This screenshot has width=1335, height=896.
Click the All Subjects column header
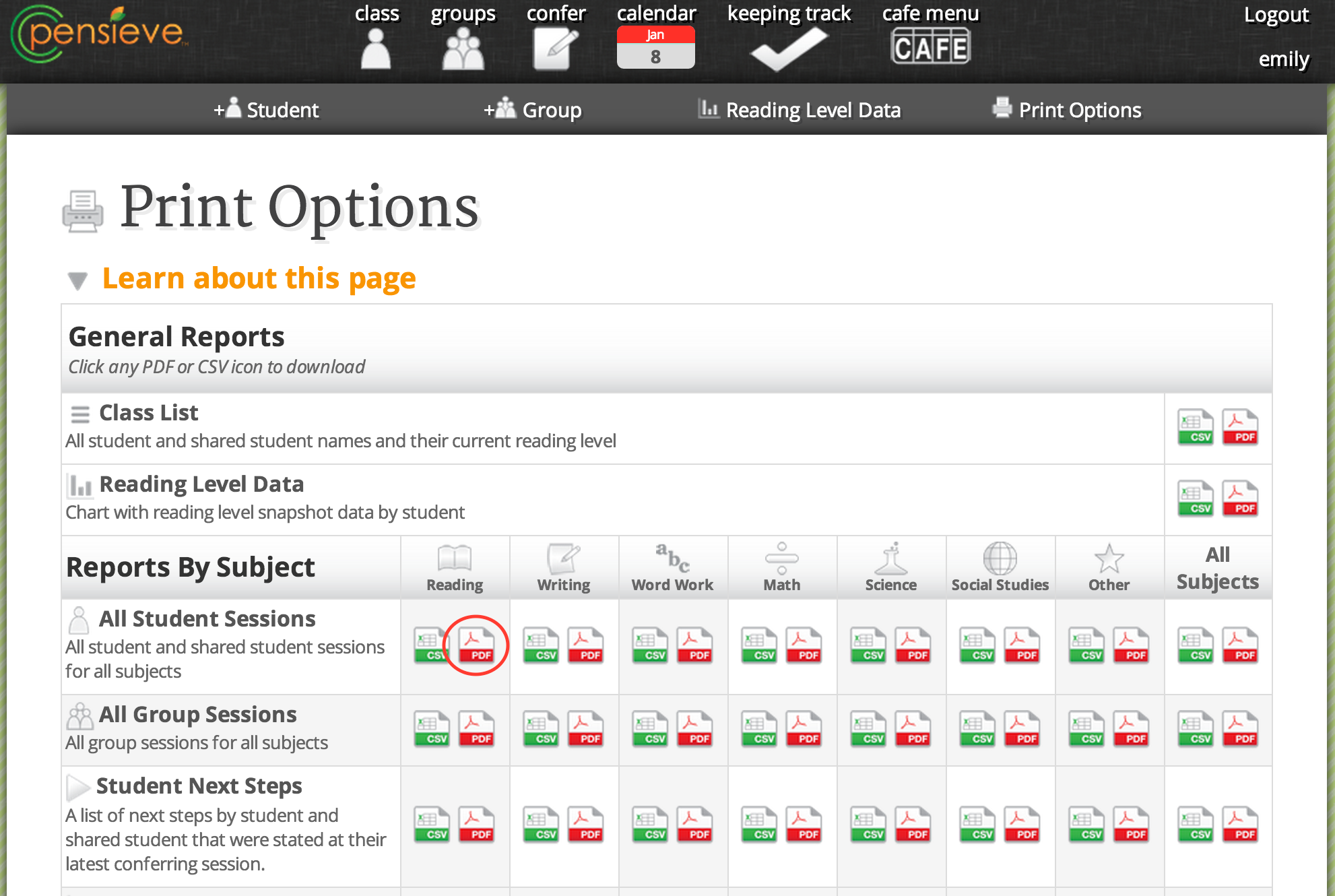[1218, 568]
